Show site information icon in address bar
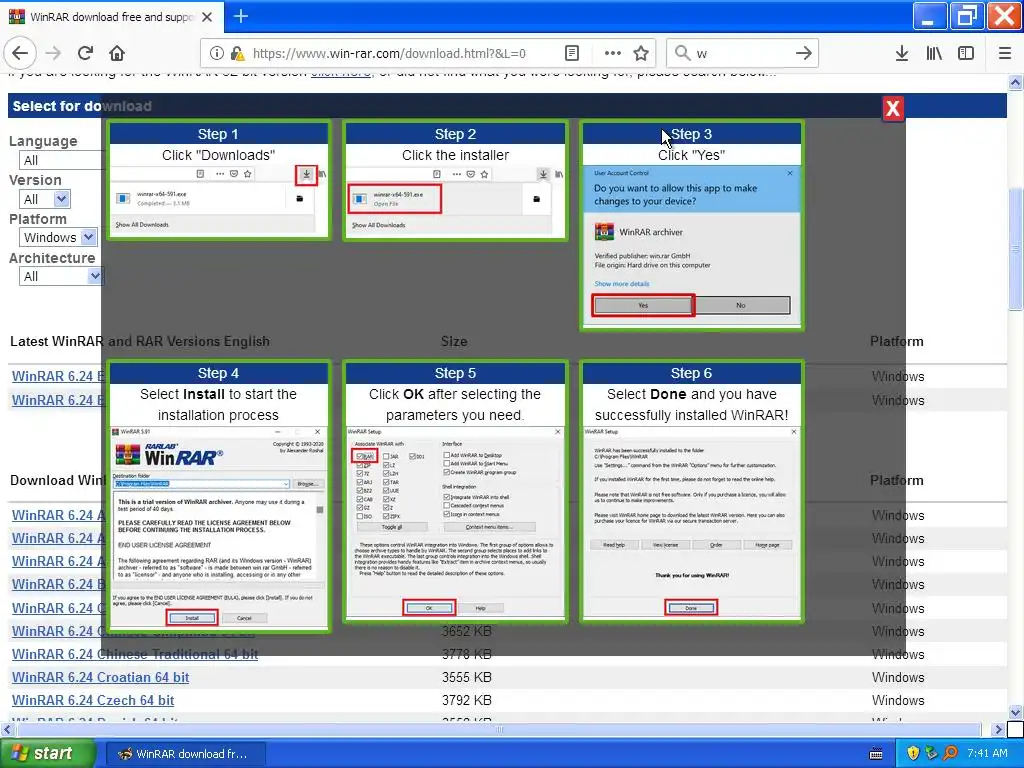This screenshot has width=1024, height=768. click(x=217, y=54)
